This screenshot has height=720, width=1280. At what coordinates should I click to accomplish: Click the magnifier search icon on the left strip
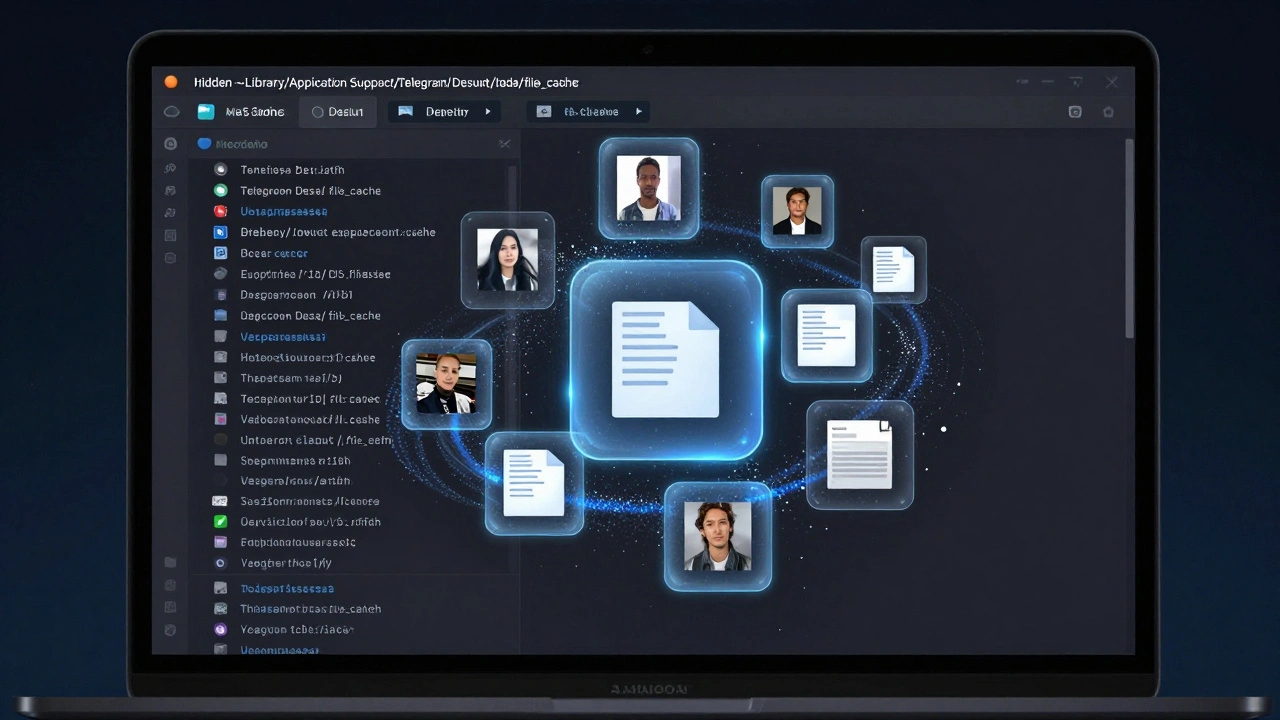[x=170, y=168]
